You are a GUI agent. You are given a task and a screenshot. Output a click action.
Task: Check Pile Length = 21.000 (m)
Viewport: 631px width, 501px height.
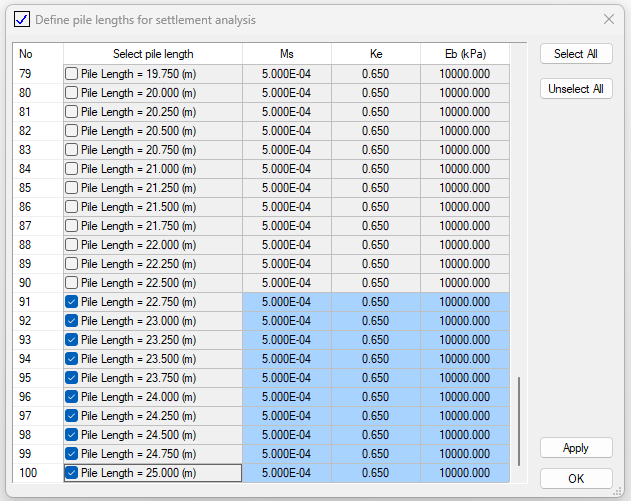(x=71, y=169)
